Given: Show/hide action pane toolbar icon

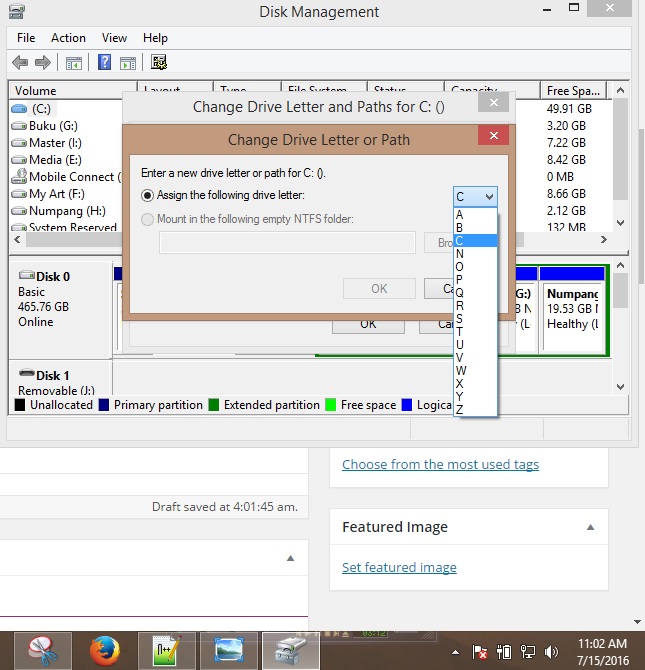Looking at the screenshot, I should 128,63.
